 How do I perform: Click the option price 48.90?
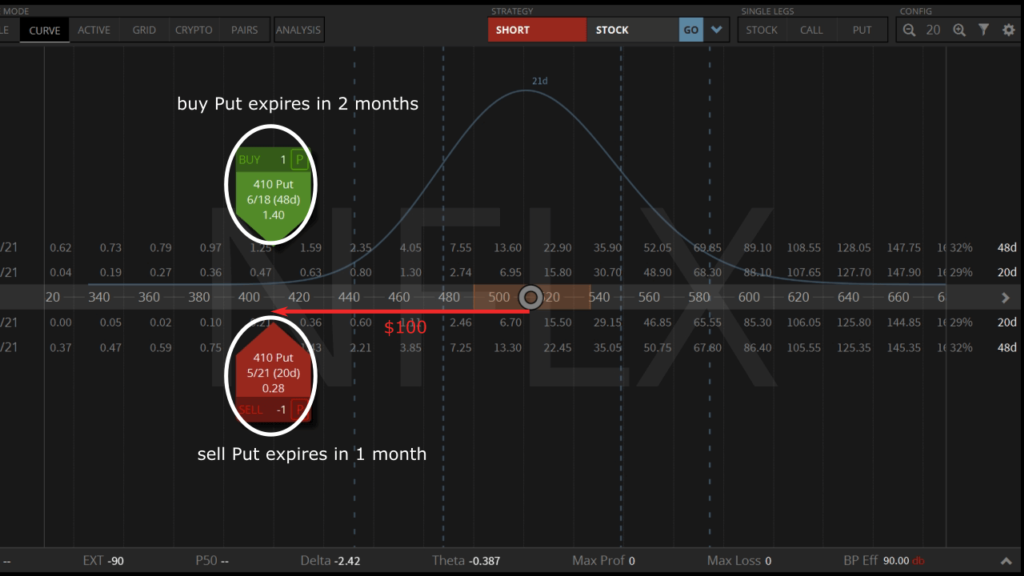pyautogui.click(x=657, y=272)
